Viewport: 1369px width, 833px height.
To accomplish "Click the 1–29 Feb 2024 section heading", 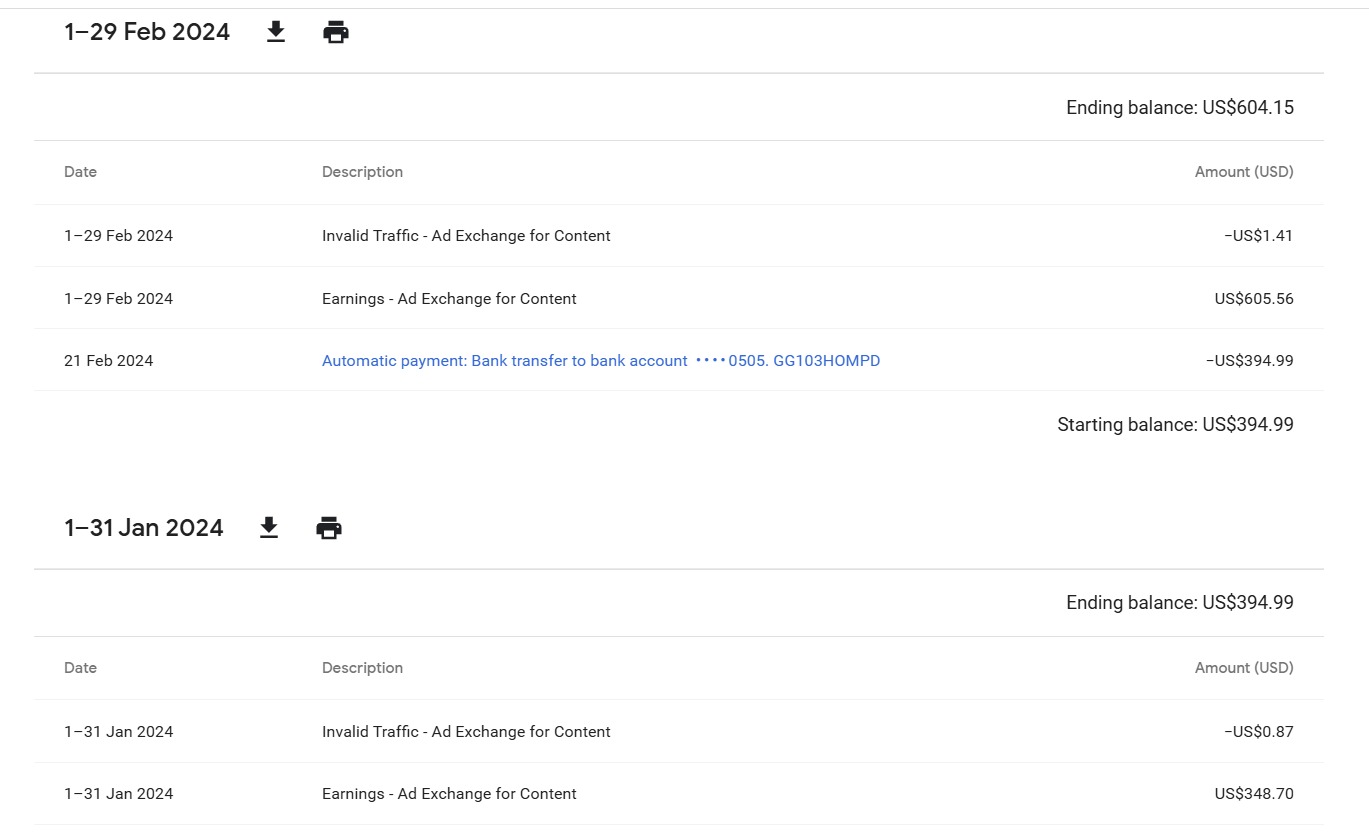I will coord(147,32).
